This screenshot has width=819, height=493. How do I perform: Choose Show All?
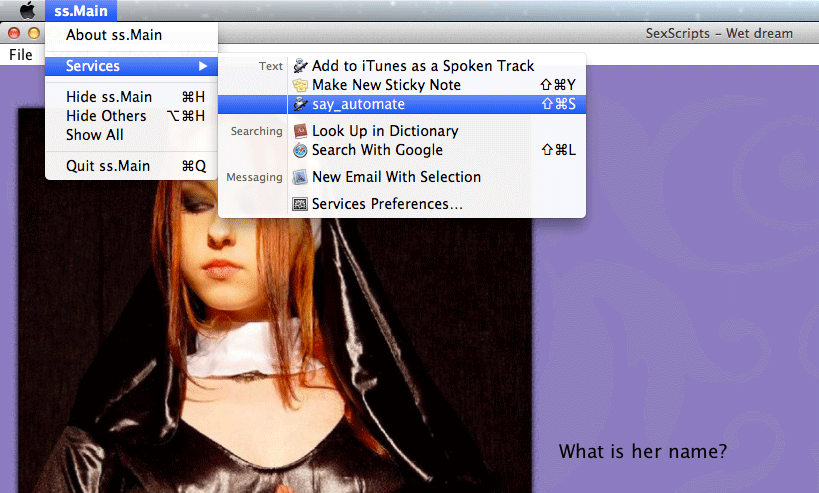[x=95, y=135]
